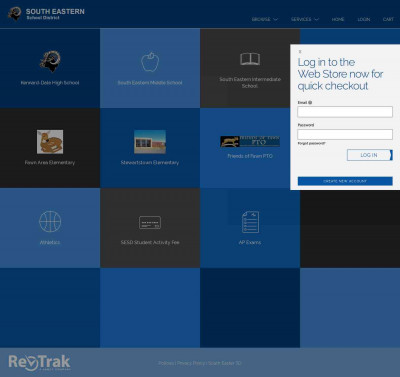The height and width of the screenshot is (377, 400).
Task: Click Create New Account button
Action: pos(345,181)
